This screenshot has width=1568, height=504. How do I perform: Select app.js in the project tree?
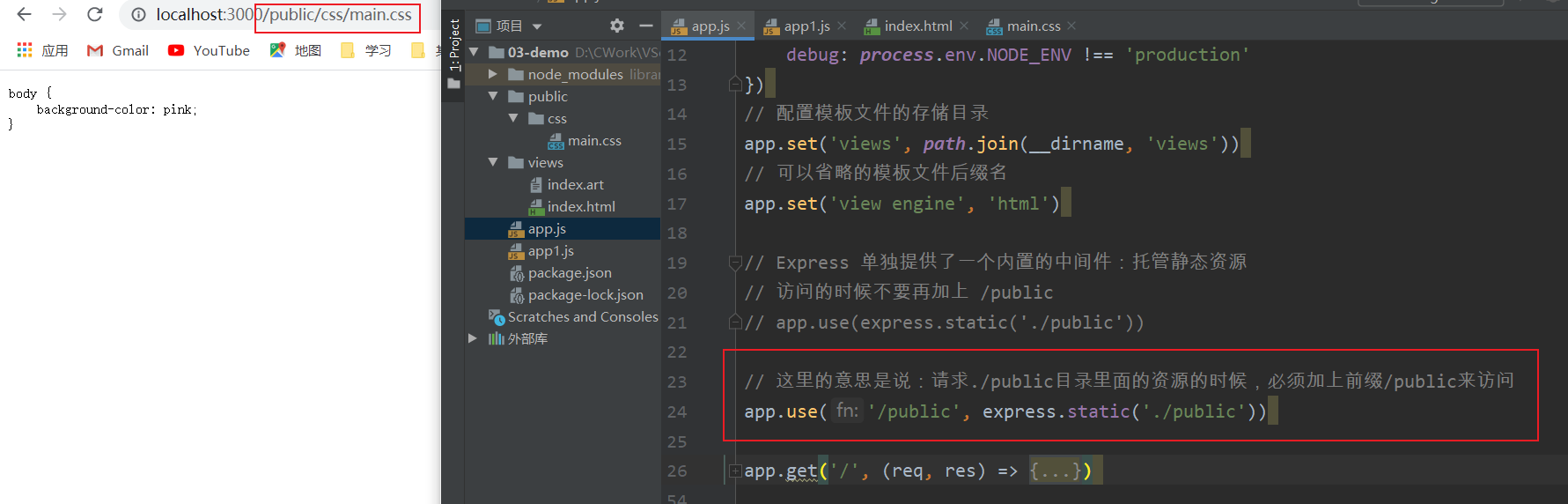tap(547, 228)
